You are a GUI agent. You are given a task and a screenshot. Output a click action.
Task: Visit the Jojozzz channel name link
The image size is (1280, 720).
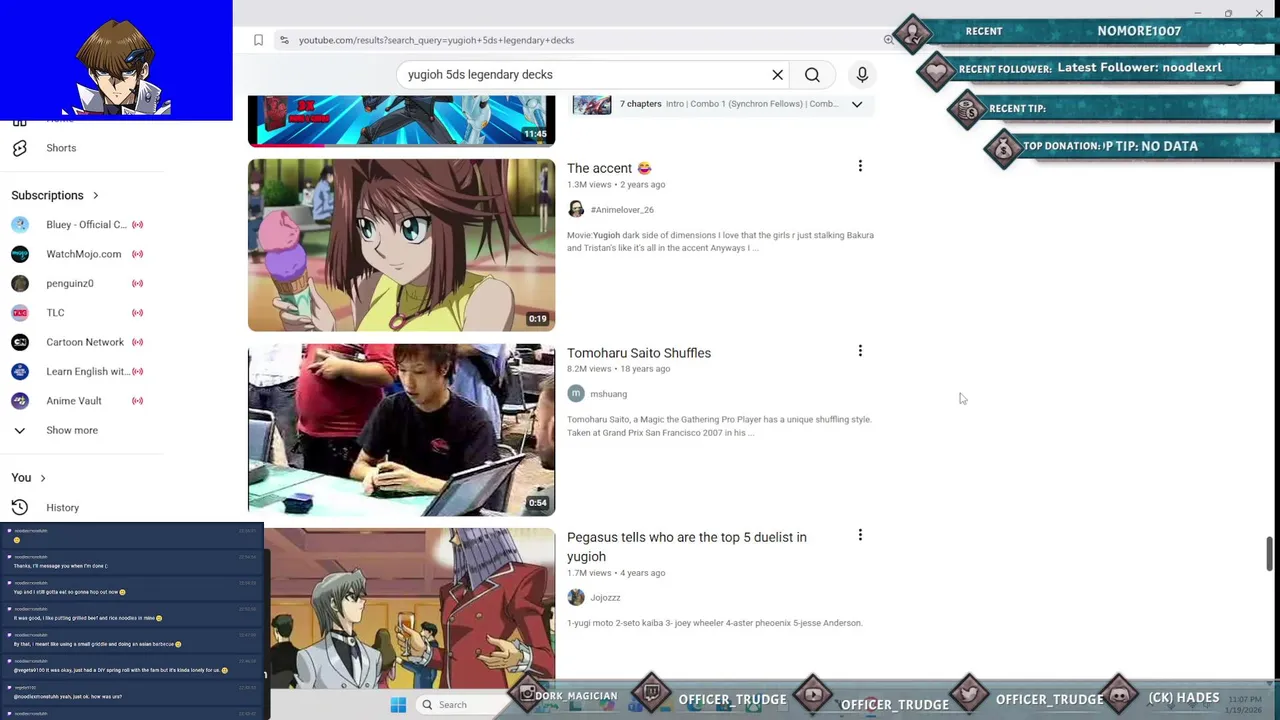pos(605,598)
